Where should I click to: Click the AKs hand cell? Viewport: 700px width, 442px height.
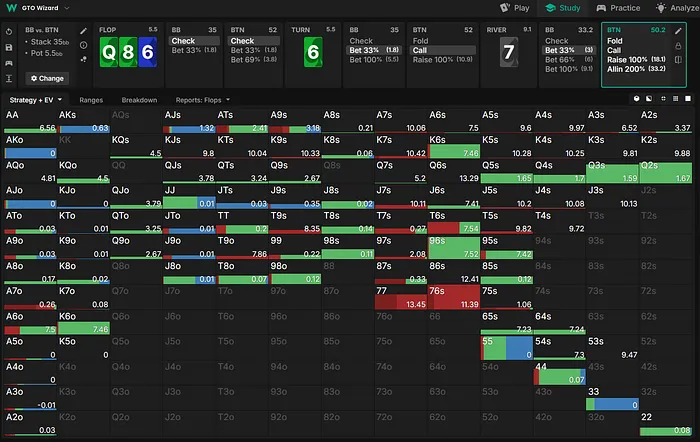(83, 121)
